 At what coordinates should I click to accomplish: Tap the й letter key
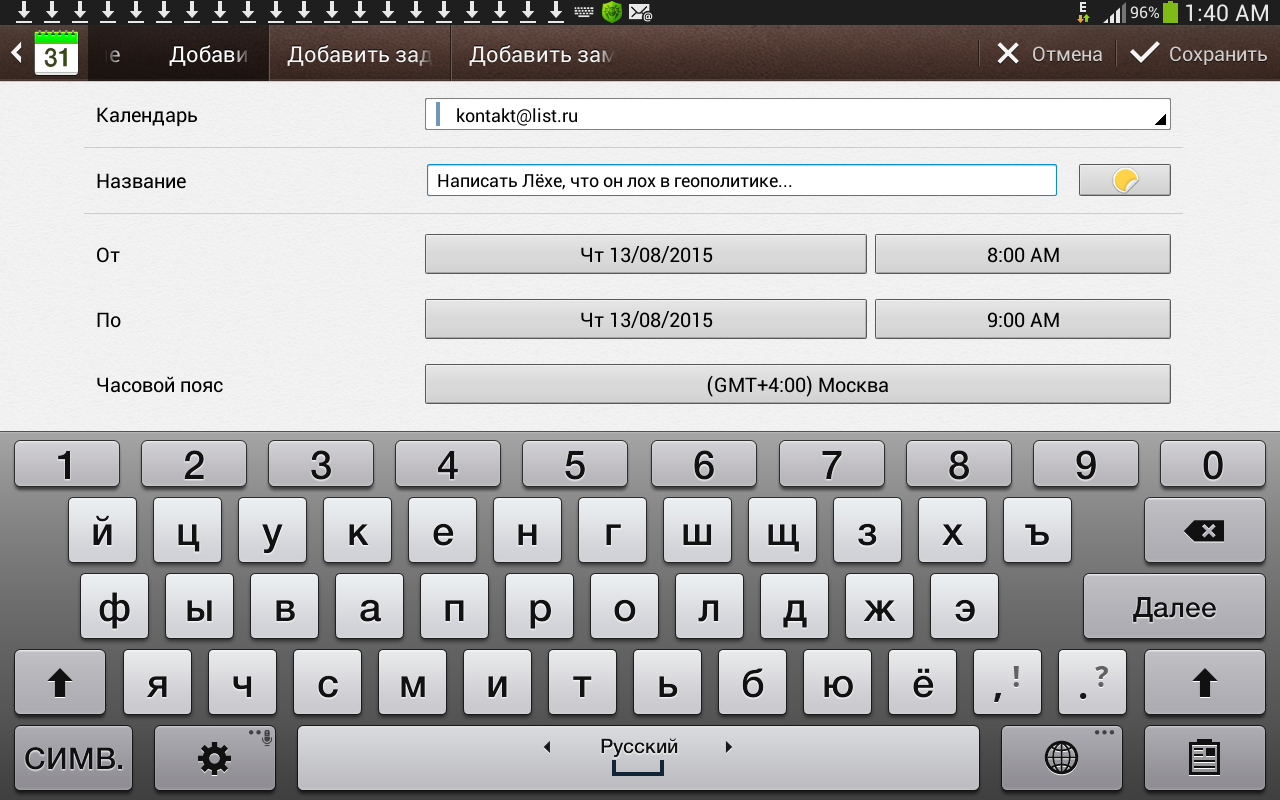102,531
